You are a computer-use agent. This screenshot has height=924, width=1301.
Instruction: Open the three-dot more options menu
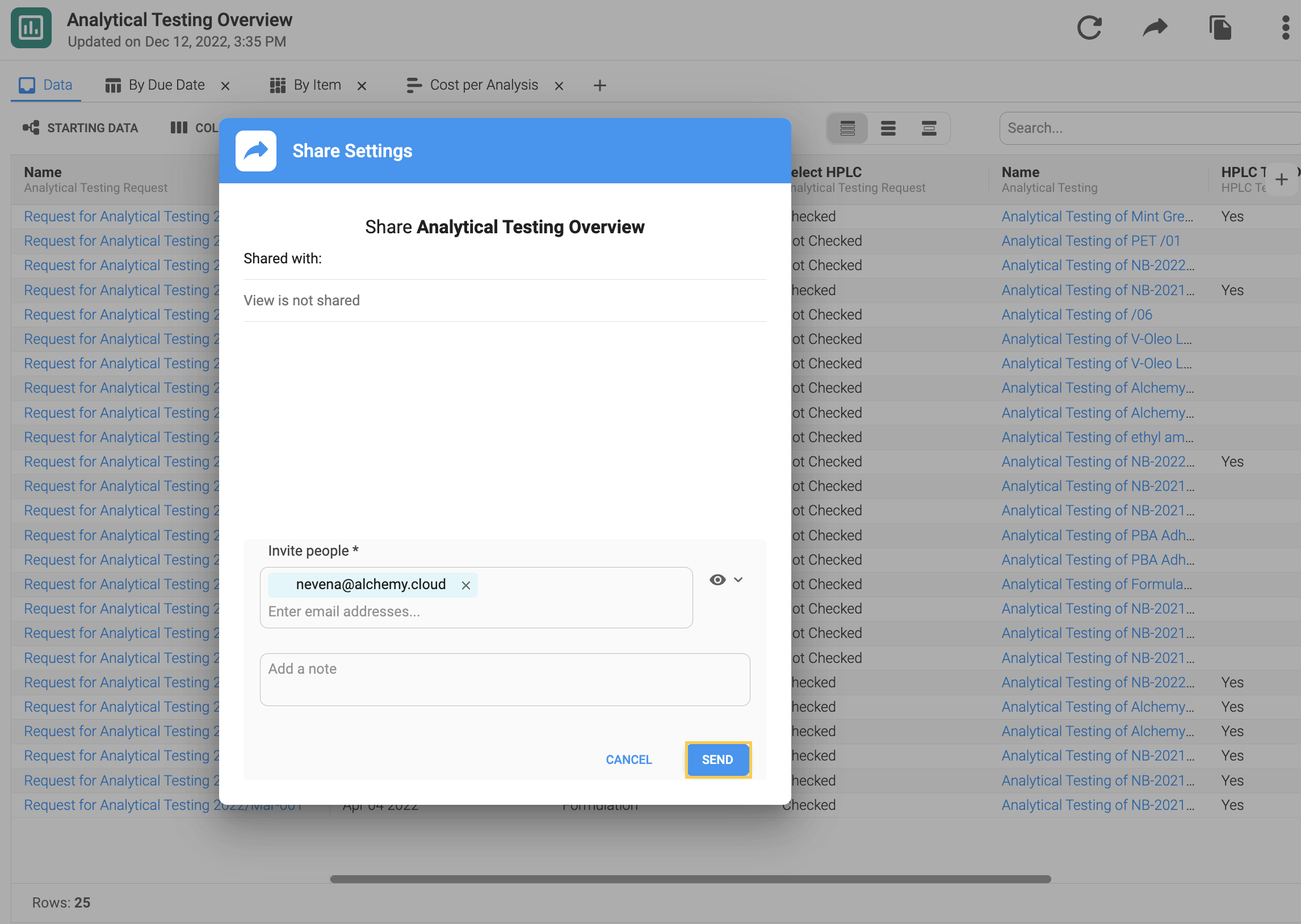point(1285,28)
